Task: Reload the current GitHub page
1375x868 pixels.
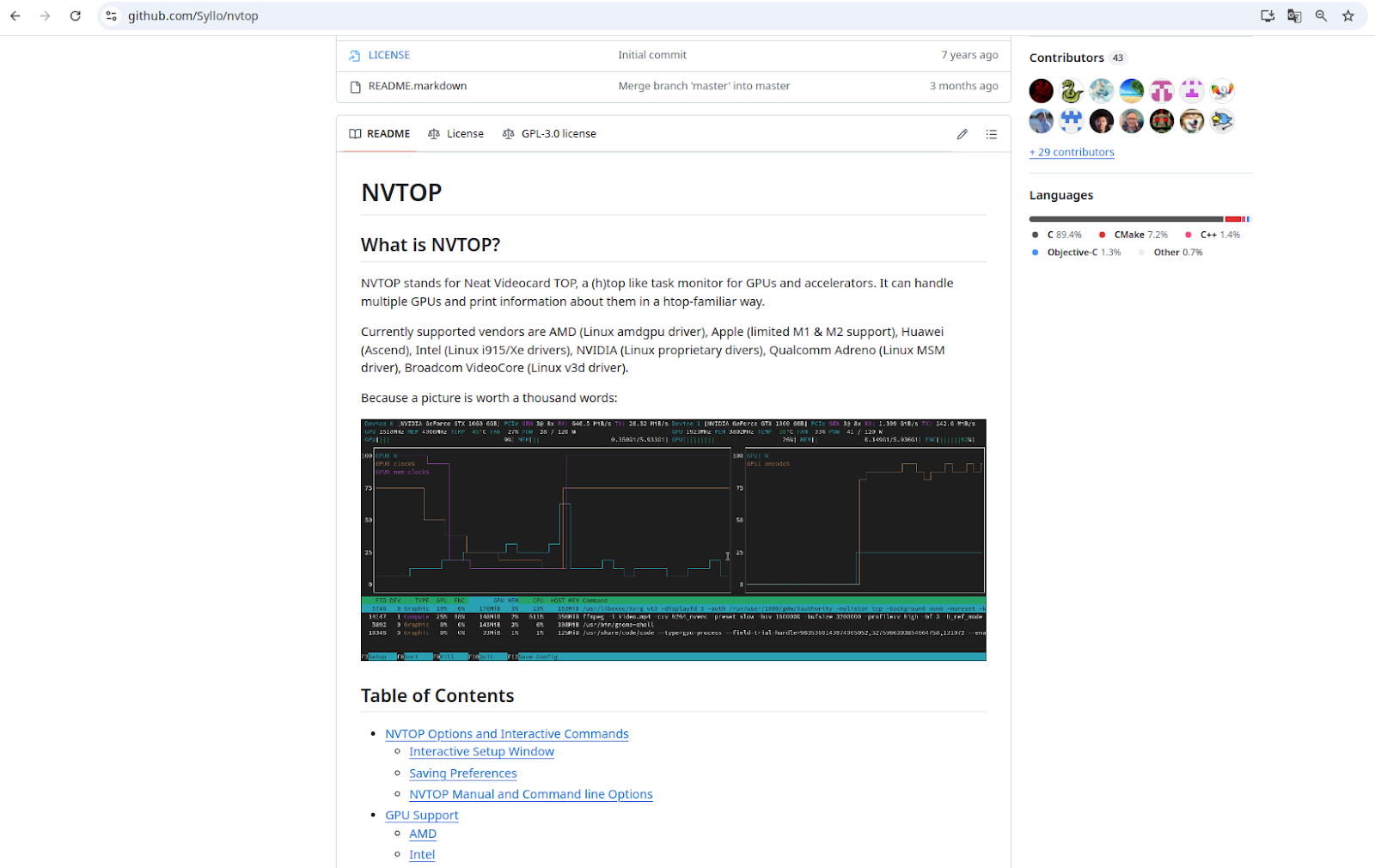Action: 76,15
